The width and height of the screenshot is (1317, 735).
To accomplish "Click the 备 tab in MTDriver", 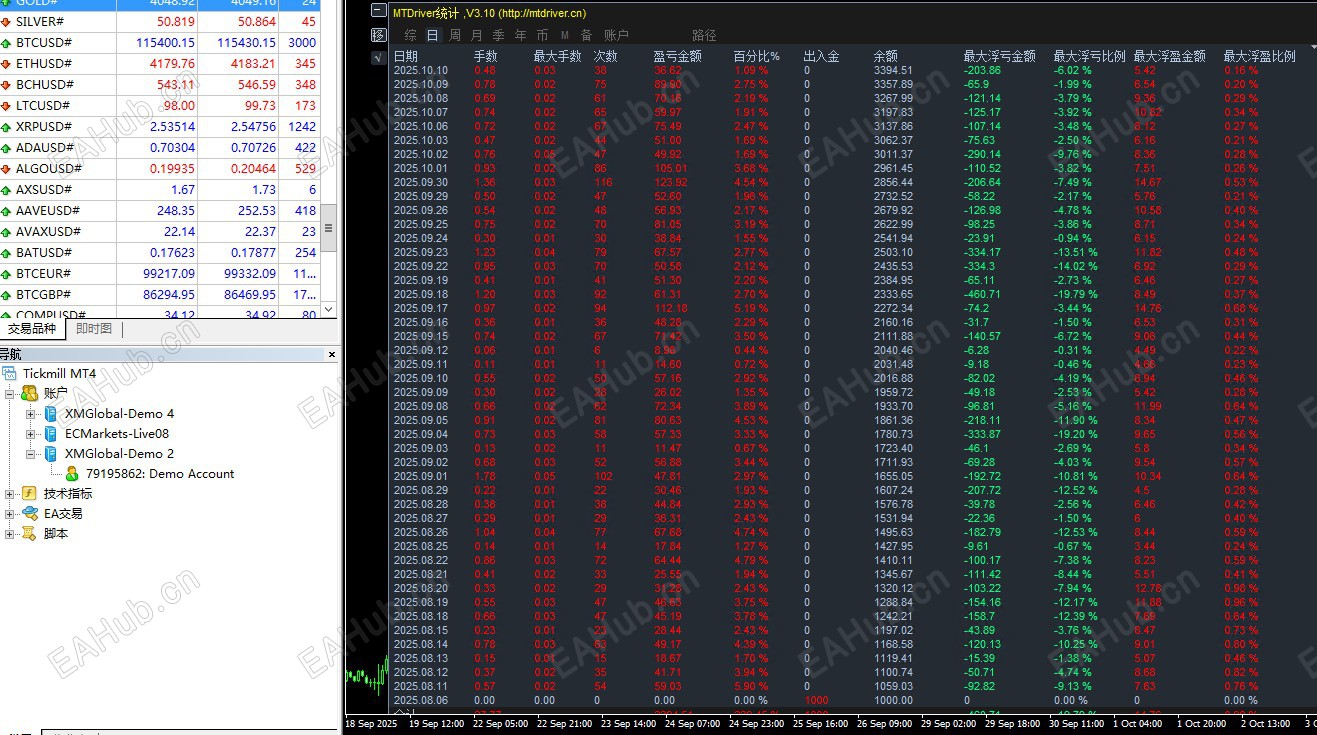I will click(586, 35).
